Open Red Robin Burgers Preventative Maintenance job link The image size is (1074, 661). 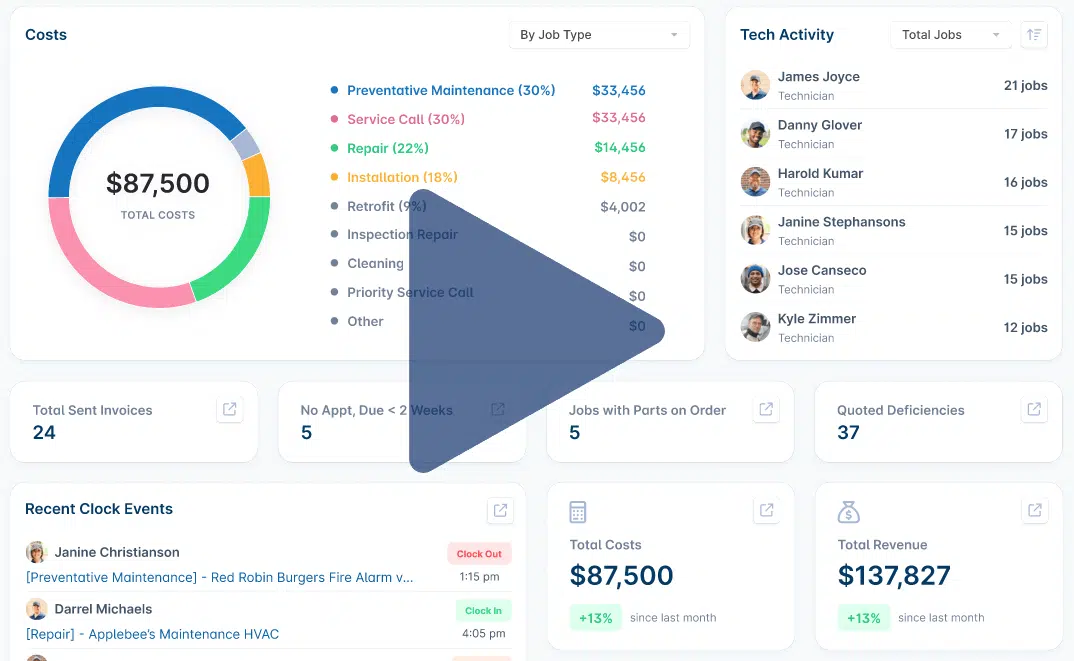pos(219,577)
